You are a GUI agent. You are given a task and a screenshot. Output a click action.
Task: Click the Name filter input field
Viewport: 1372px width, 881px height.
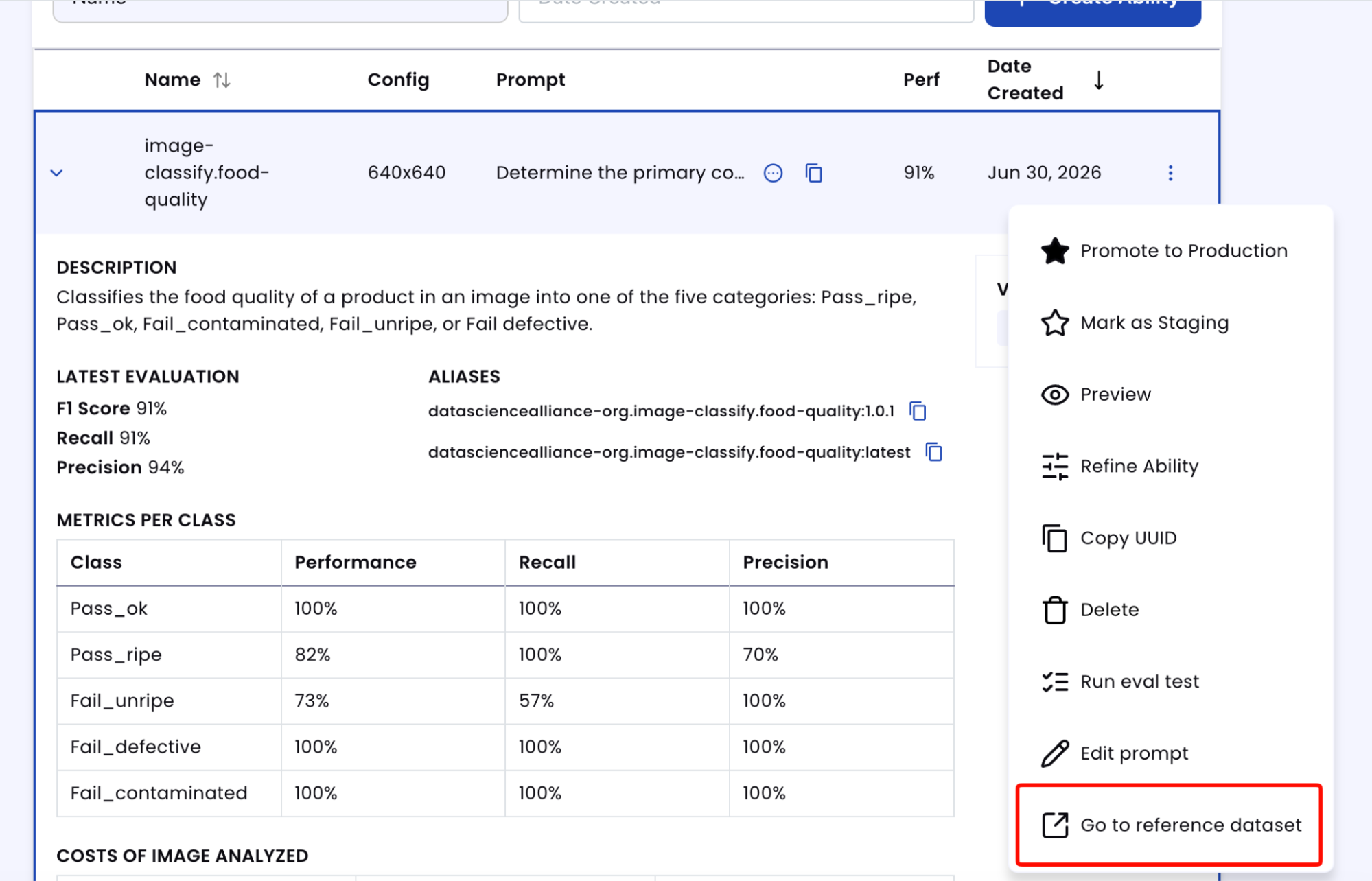(280, 10)
